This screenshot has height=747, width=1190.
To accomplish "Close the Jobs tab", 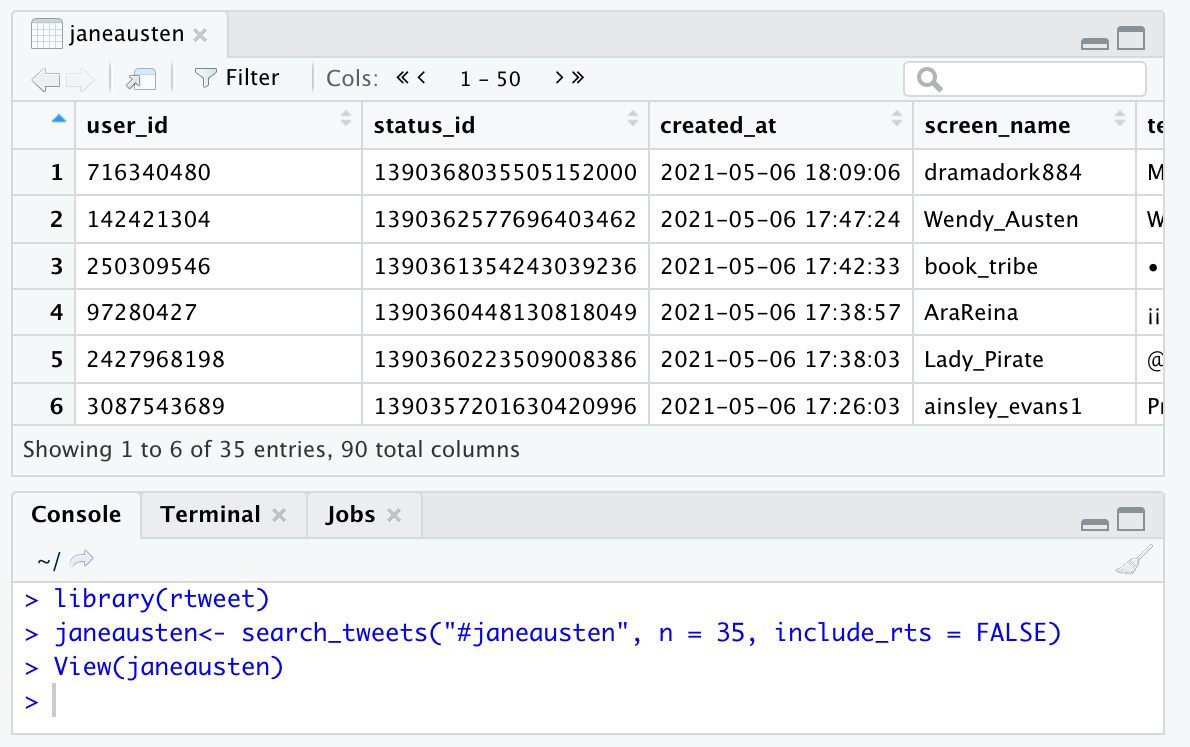I will coord(394,515).
